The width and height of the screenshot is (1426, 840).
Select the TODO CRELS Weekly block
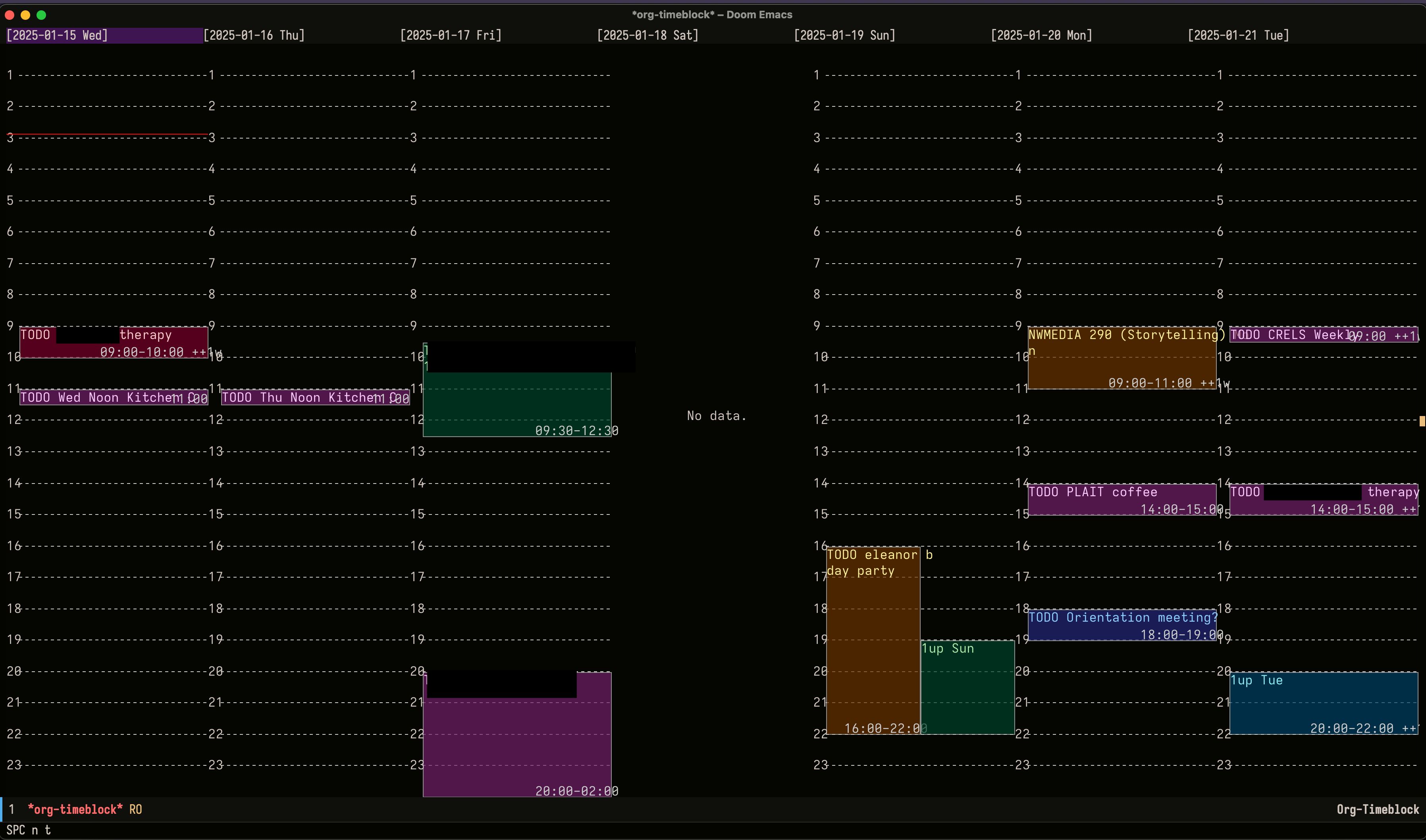(x=1324, y=335)
